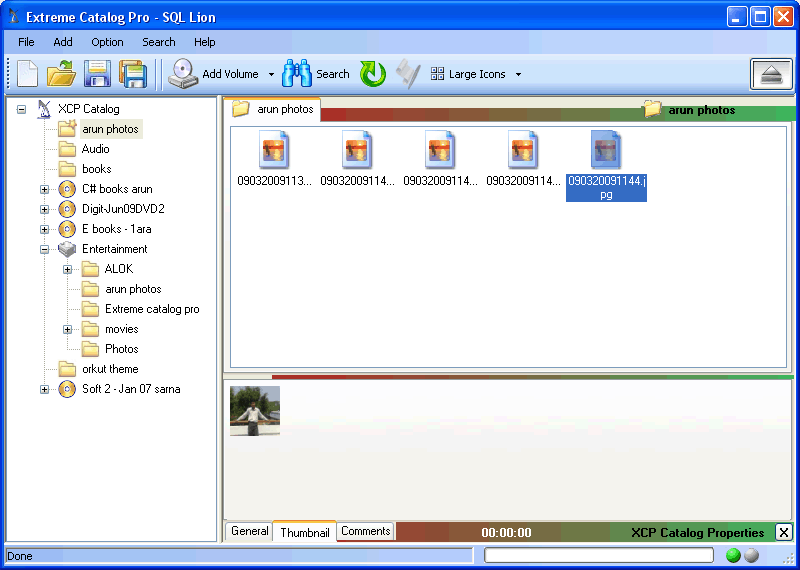
Task: Click the Soft 2 - Jan 07 sarna disc icon
Action: [67, 389]
